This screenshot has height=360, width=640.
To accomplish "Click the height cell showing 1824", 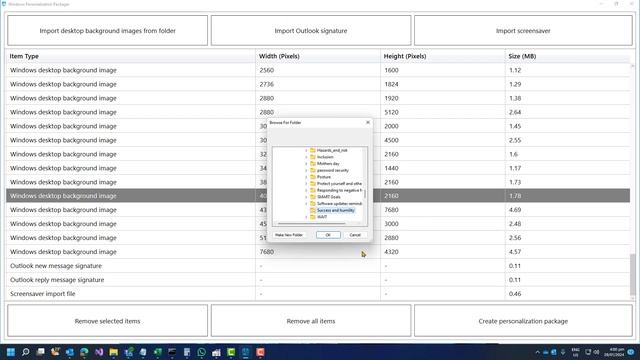I will [x=442, y=84].
